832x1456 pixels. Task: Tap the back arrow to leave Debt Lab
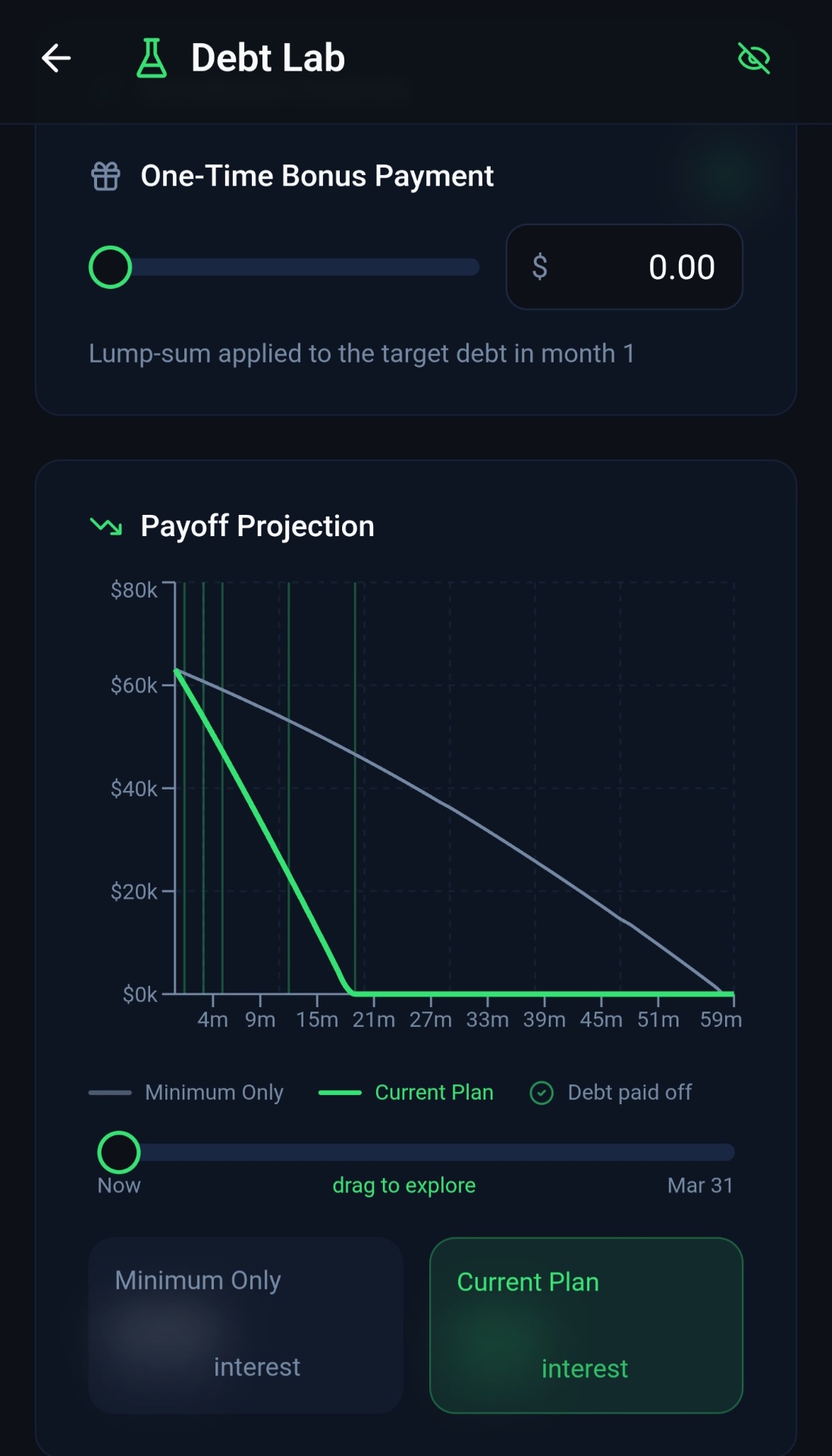coord(55,58)
